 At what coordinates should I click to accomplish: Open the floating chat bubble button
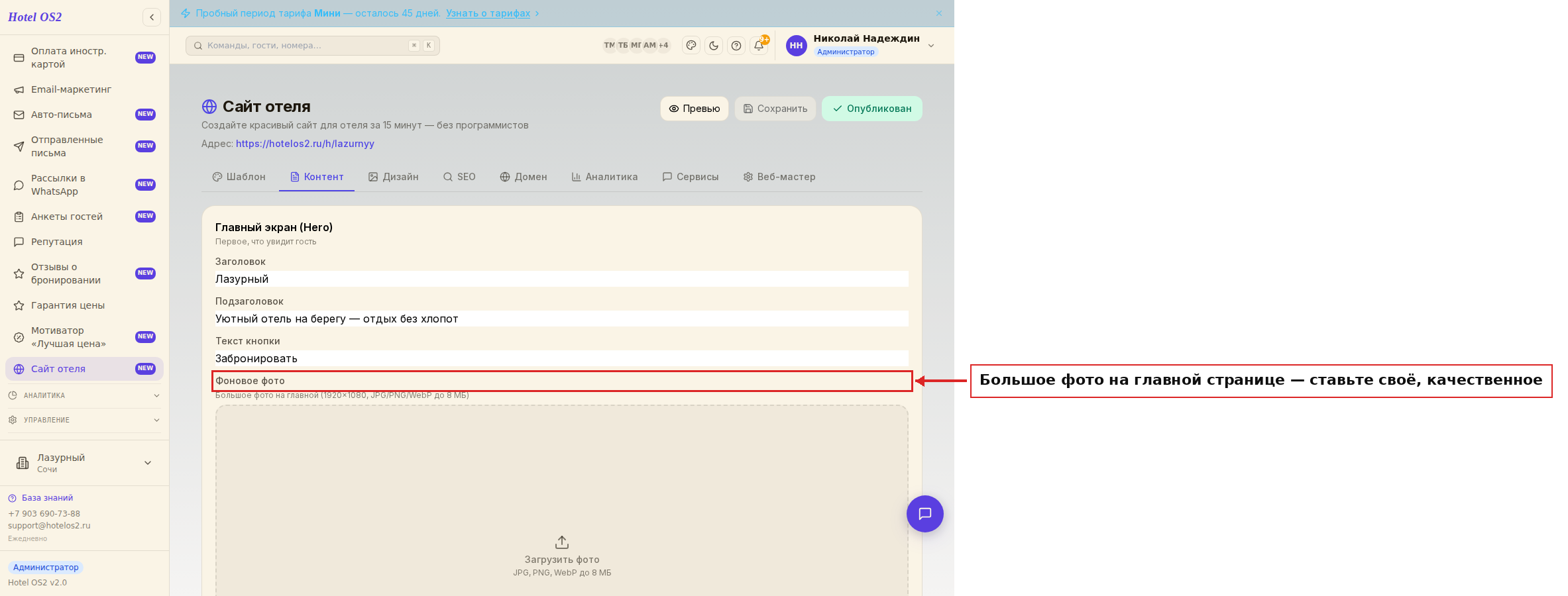925,514
